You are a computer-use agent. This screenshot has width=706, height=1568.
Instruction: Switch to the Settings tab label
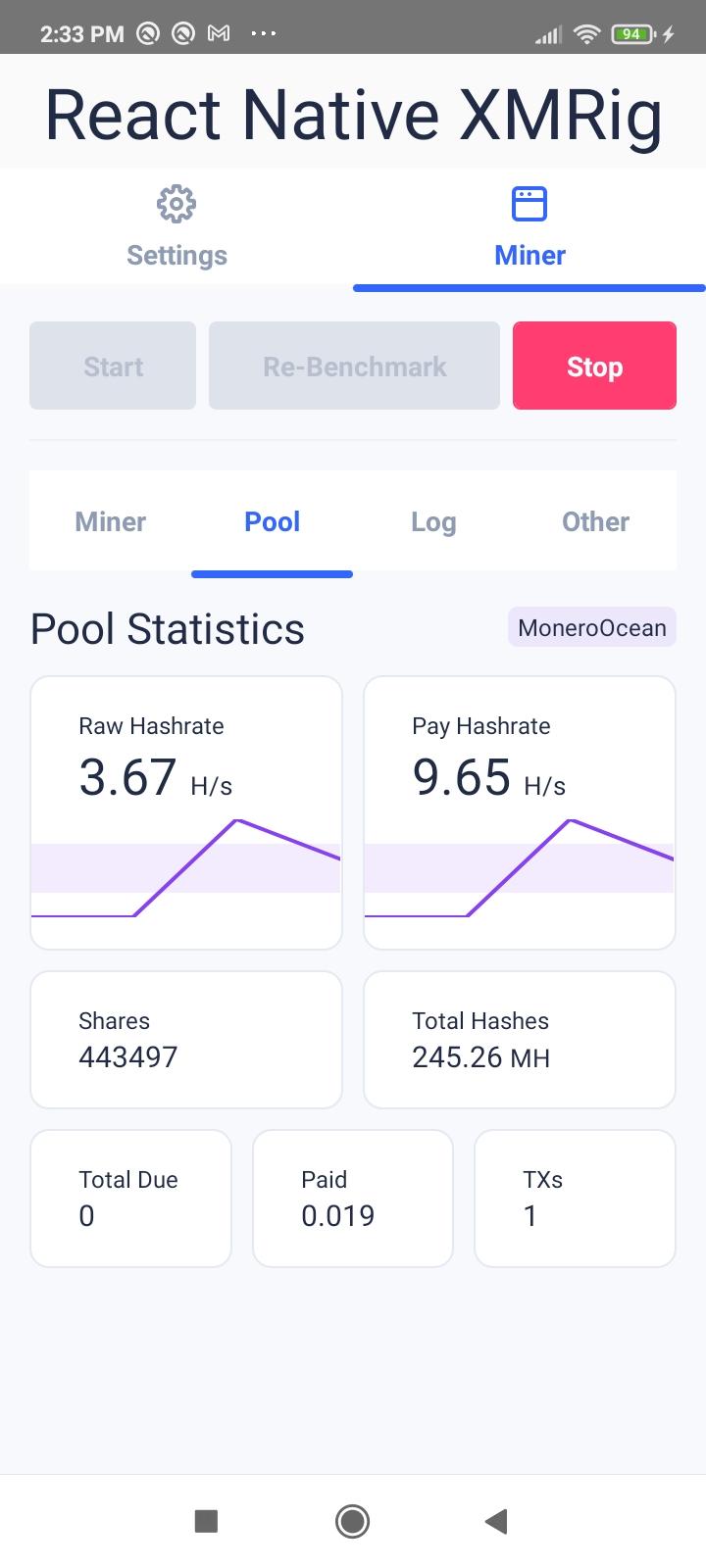[x=176, y=255]
